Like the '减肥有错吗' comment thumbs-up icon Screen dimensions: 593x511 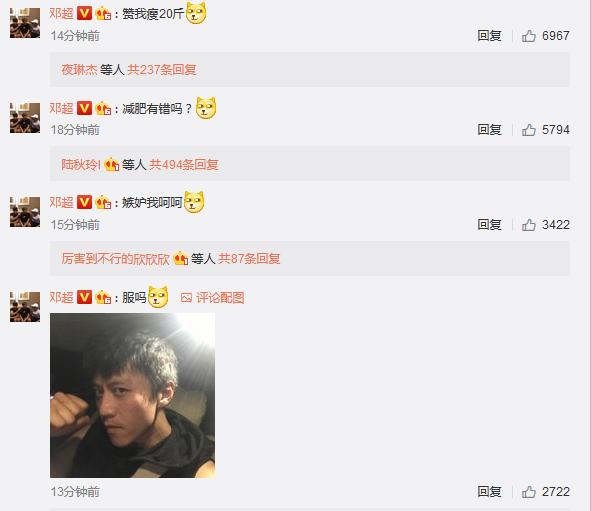(x=529, y=130)
